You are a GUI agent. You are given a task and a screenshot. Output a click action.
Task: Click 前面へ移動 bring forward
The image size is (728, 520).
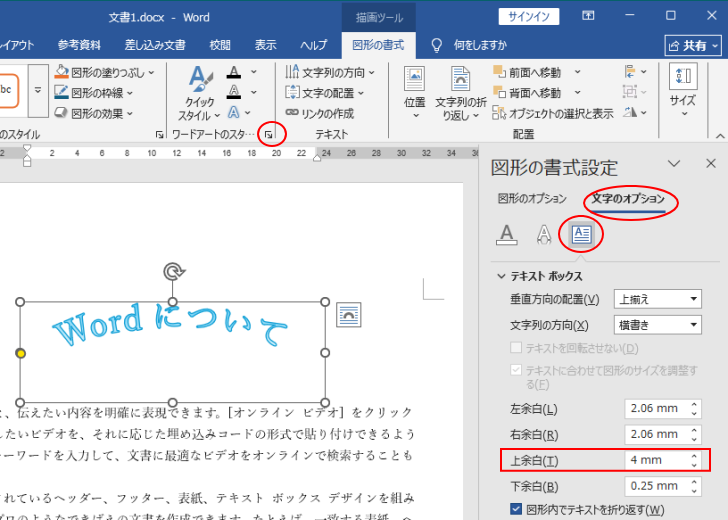(527, 72)
